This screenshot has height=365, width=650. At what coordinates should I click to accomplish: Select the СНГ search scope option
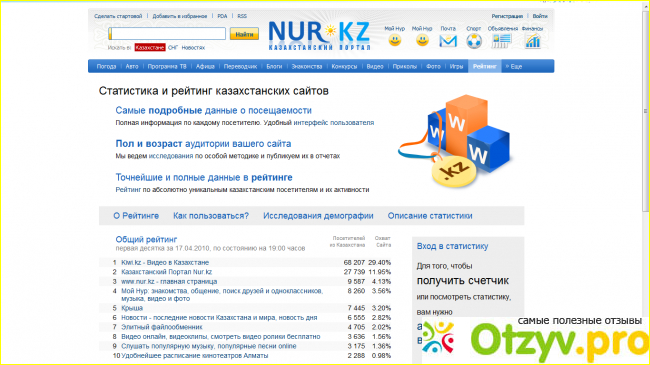coord(173,48)
